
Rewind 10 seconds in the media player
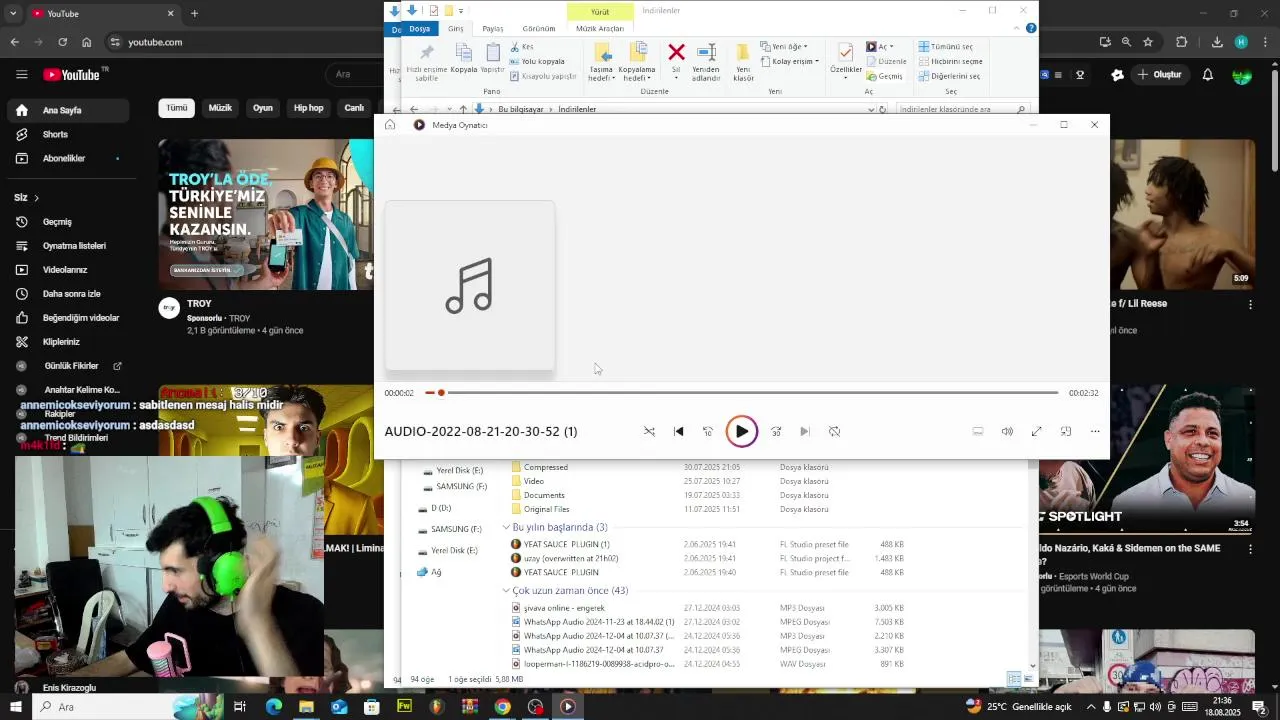click(x=707, y=431)
